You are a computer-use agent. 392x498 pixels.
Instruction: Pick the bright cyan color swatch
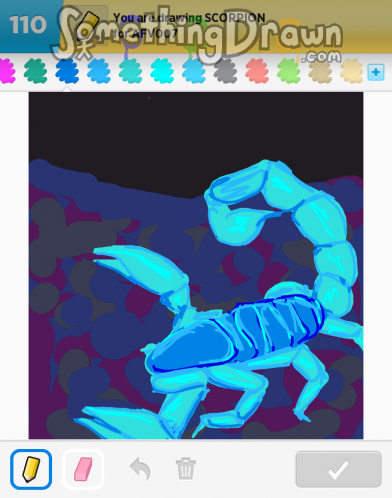click(162, 71)
